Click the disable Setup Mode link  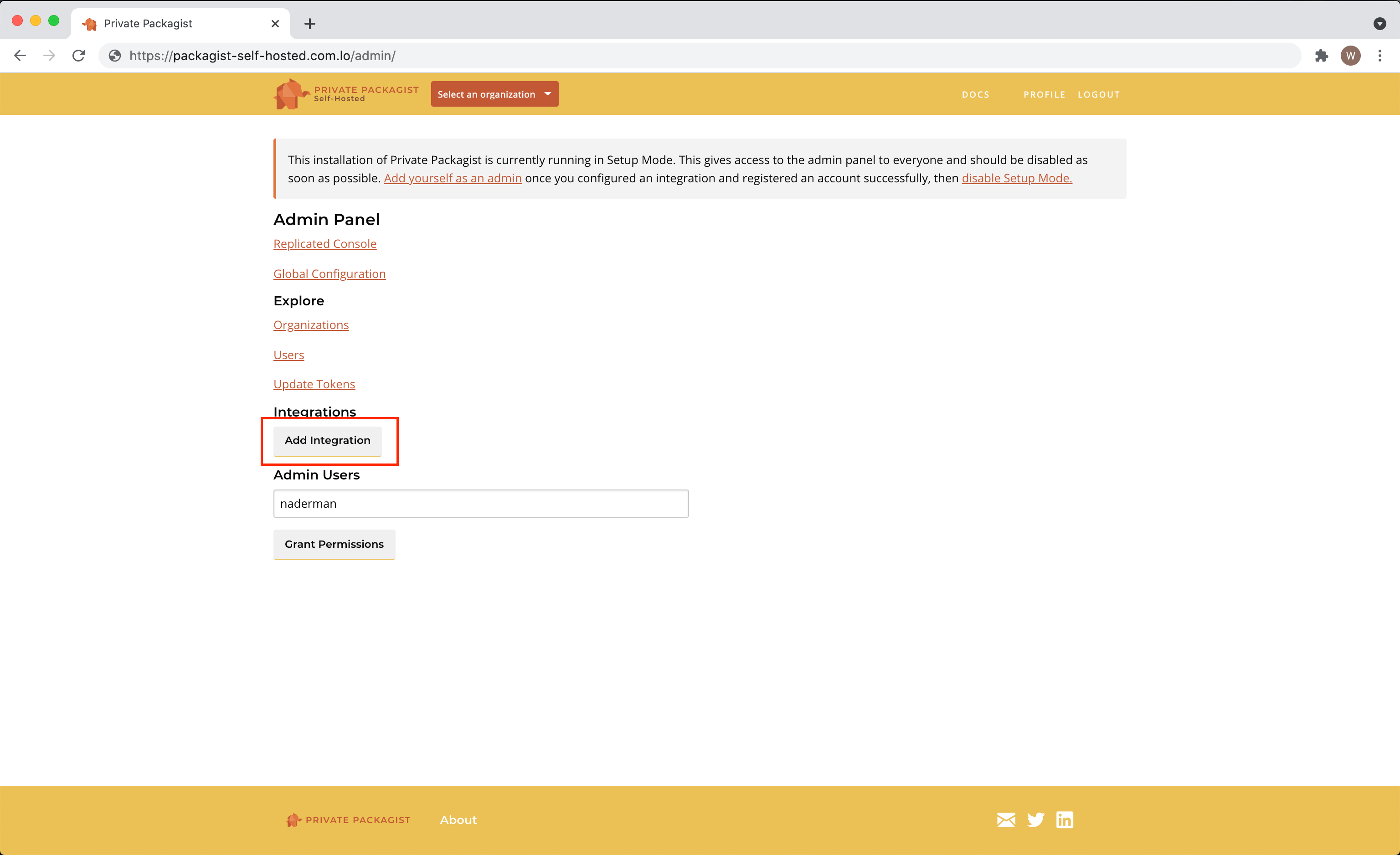click(1016, 178)
